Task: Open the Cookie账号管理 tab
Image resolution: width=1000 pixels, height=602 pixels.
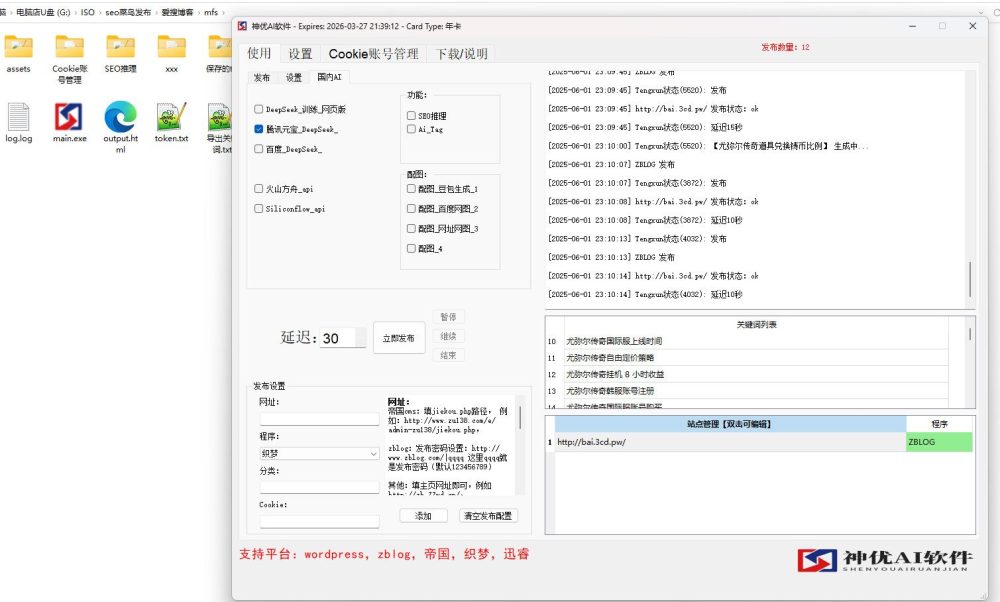Action: click(x=374, y=54)
